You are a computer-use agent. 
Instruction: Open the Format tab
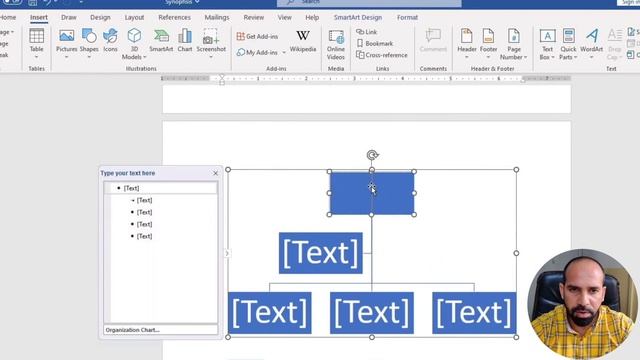(407, 18)
